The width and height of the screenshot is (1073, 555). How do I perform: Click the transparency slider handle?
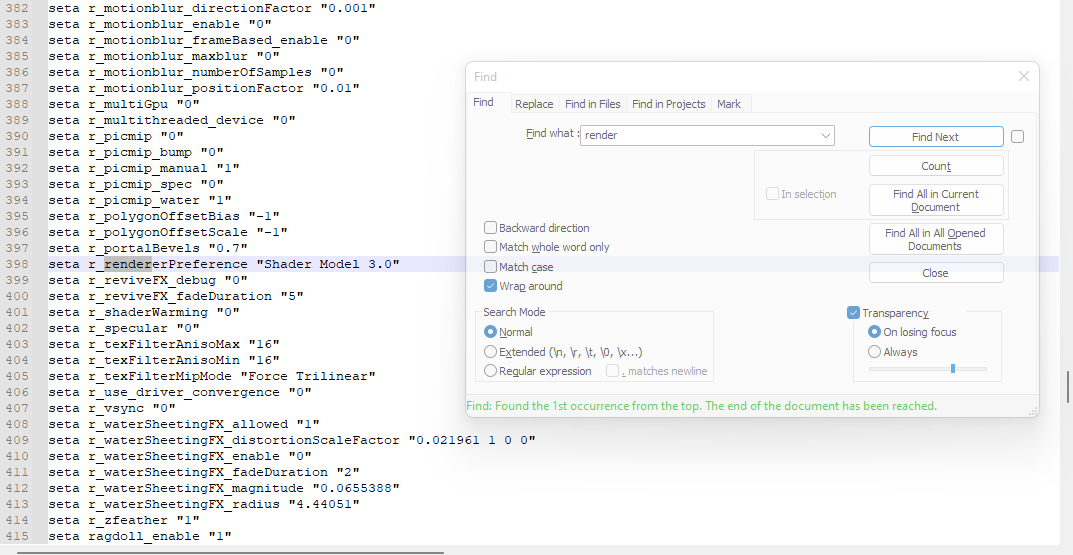952,369
